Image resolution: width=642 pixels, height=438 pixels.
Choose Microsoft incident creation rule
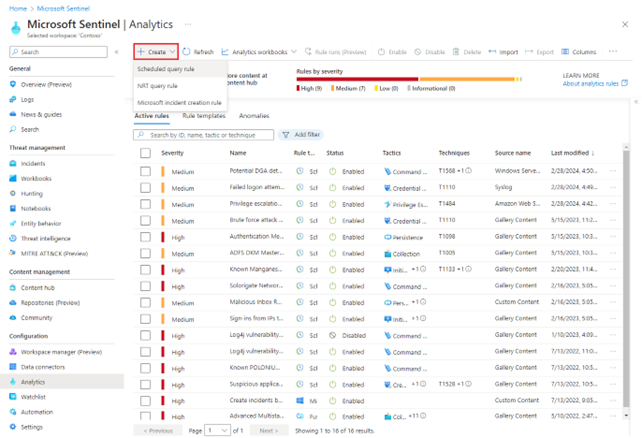point(181,102)
